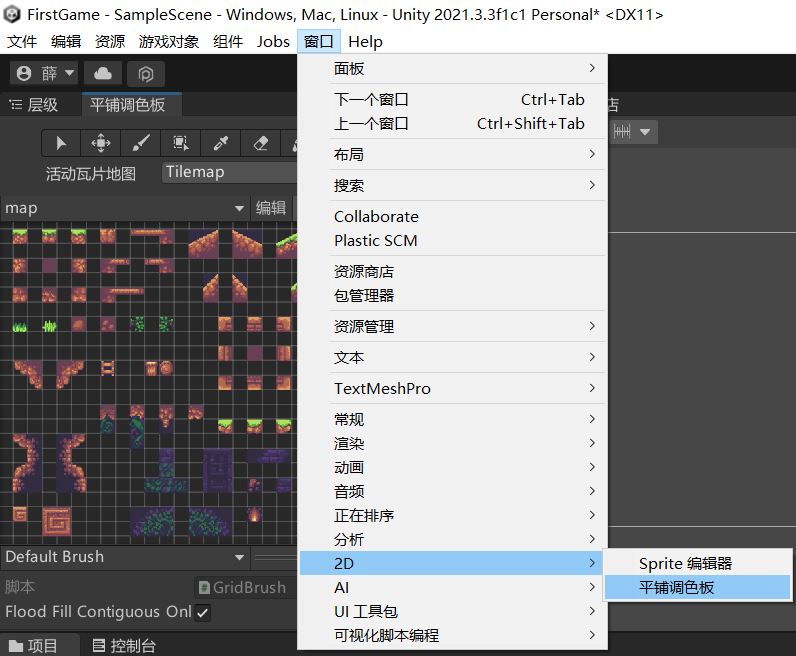Select the Paintbrush tool in Tile Palette
This screenshot has width=796, height=656.
(x=141, y=143)
